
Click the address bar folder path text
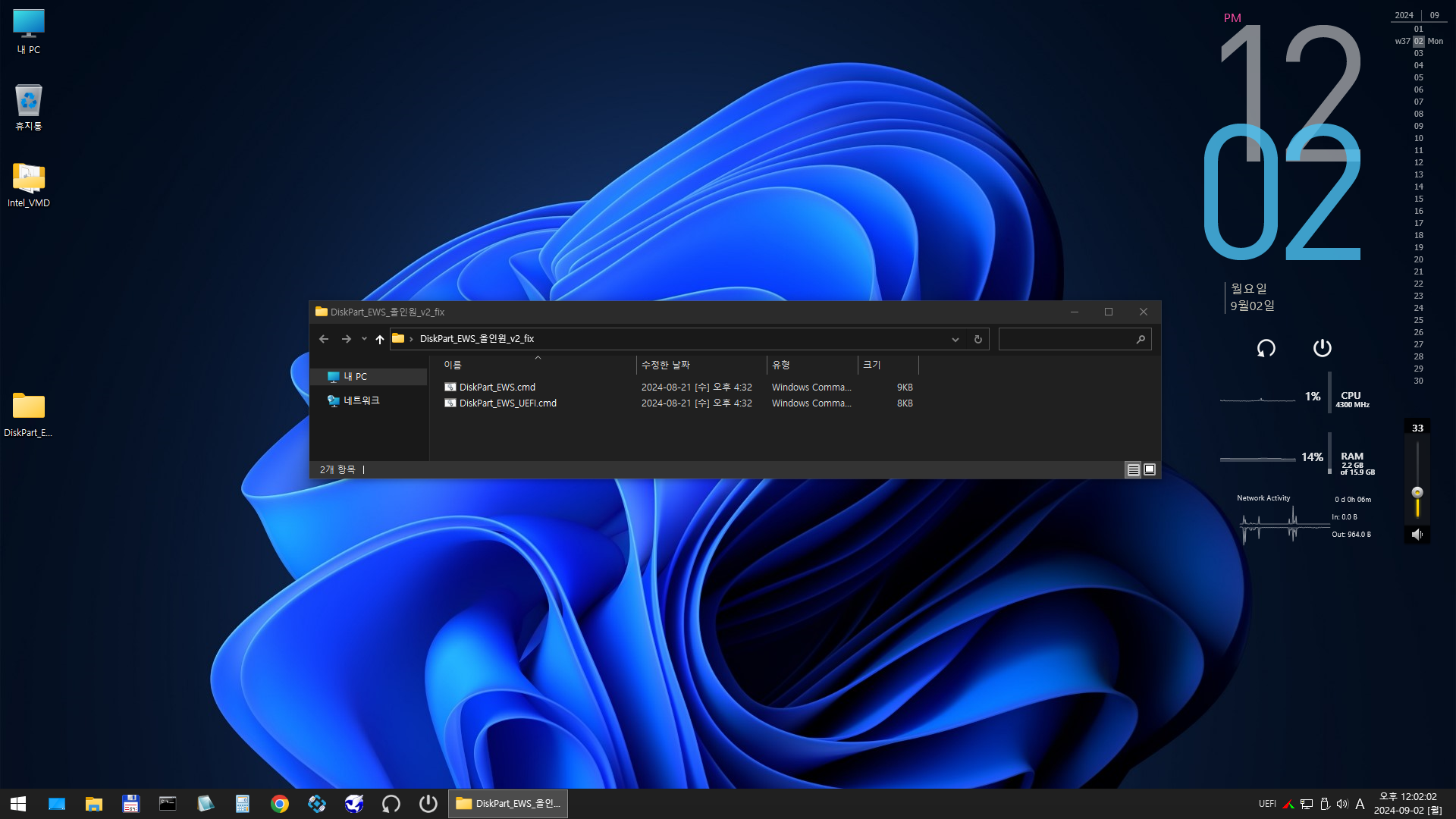click(477, 339)
